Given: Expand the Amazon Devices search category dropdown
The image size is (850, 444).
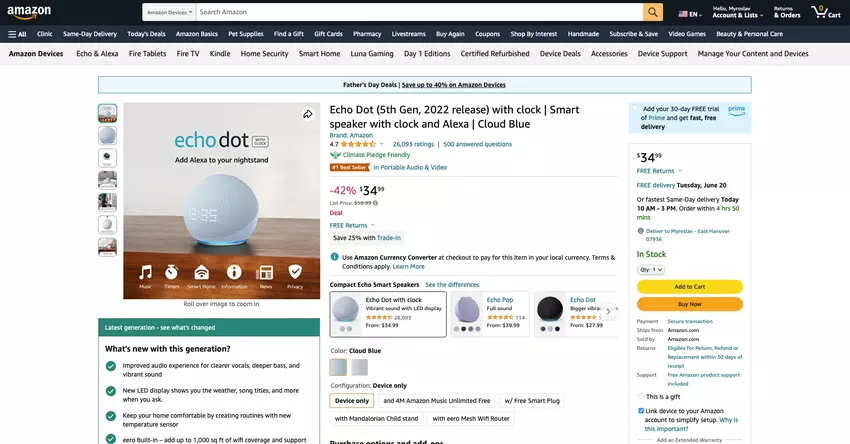Looking at the screenshot, I should pyautogui.click(x=168, y=13).
